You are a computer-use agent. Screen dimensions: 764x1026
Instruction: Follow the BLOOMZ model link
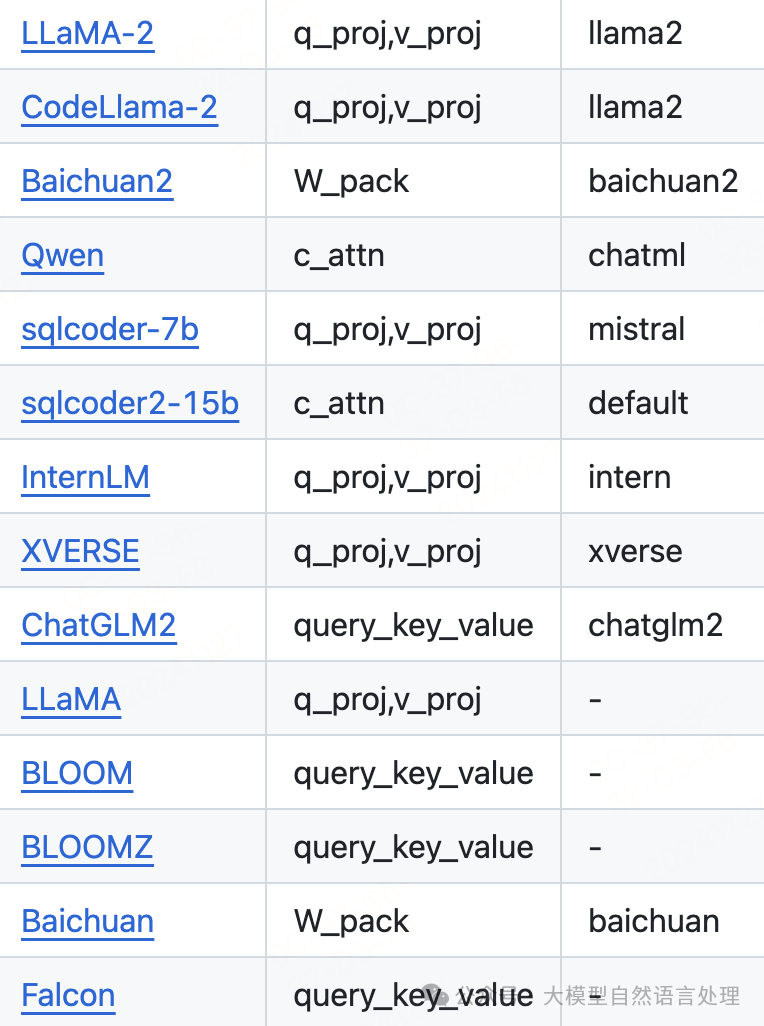click(x=87, y=848)
